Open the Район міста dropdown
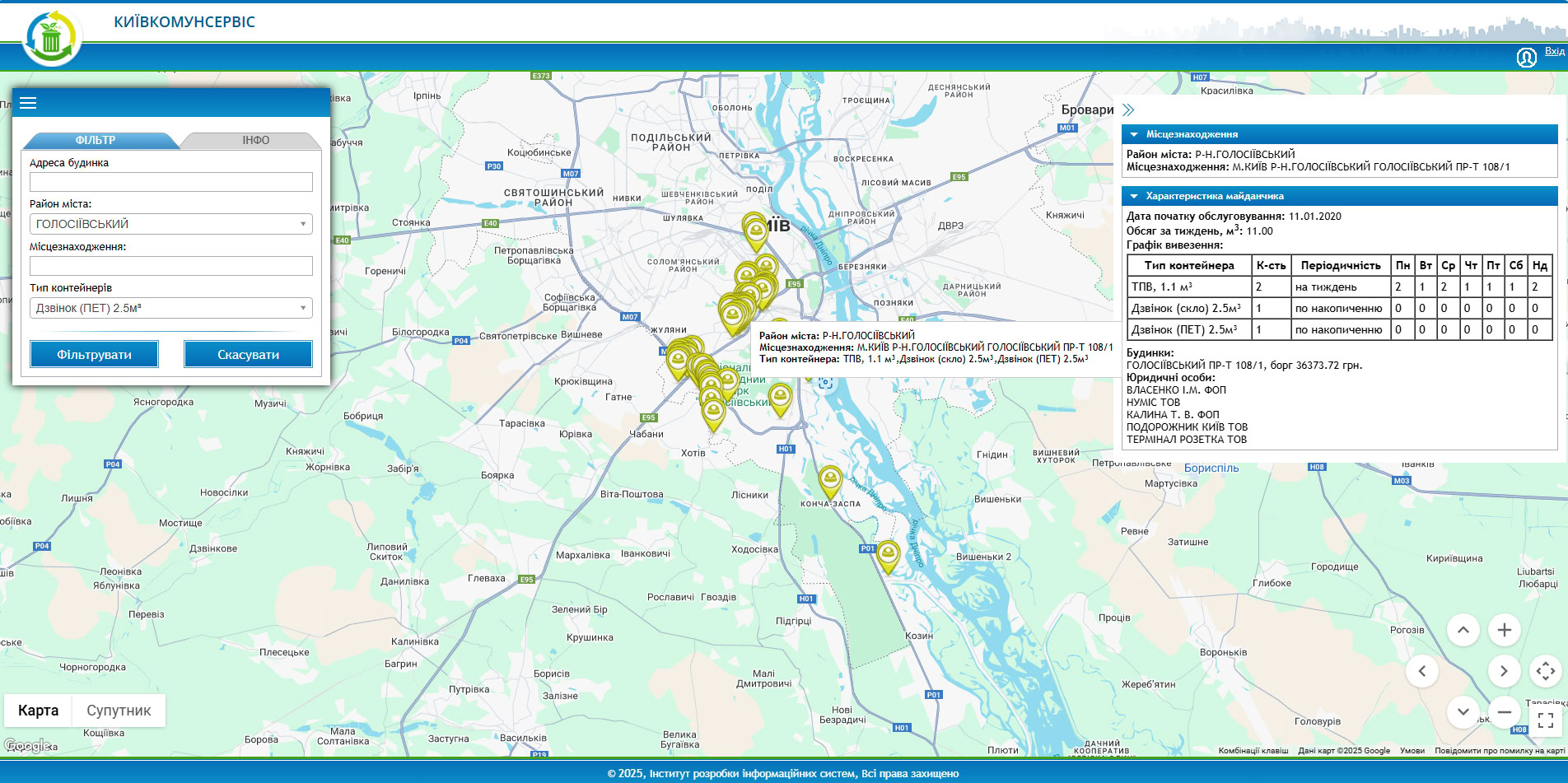1568x783 pixels. tap(170, 224)
